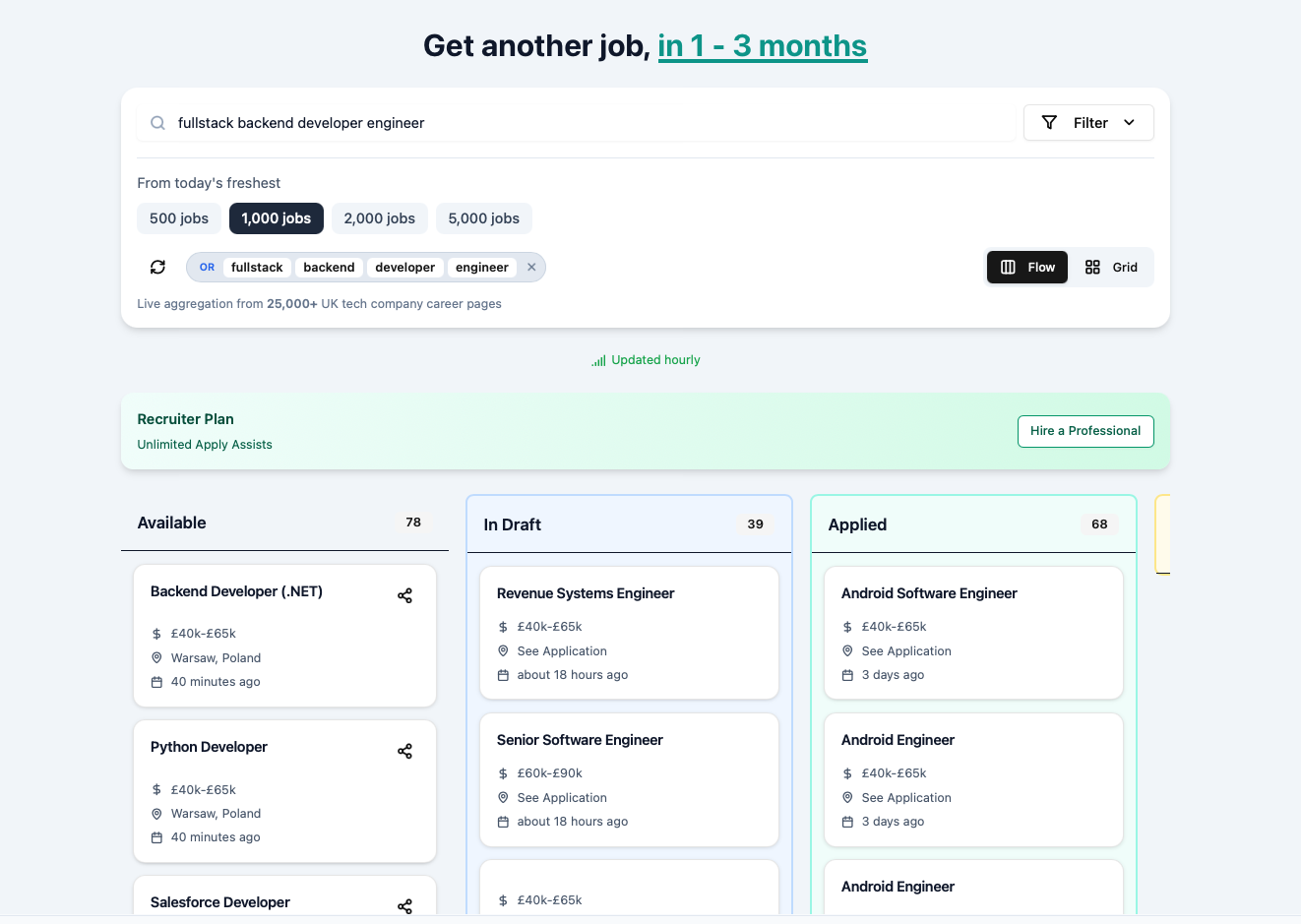Share the Python Developer job

click(x=404, y=752)
